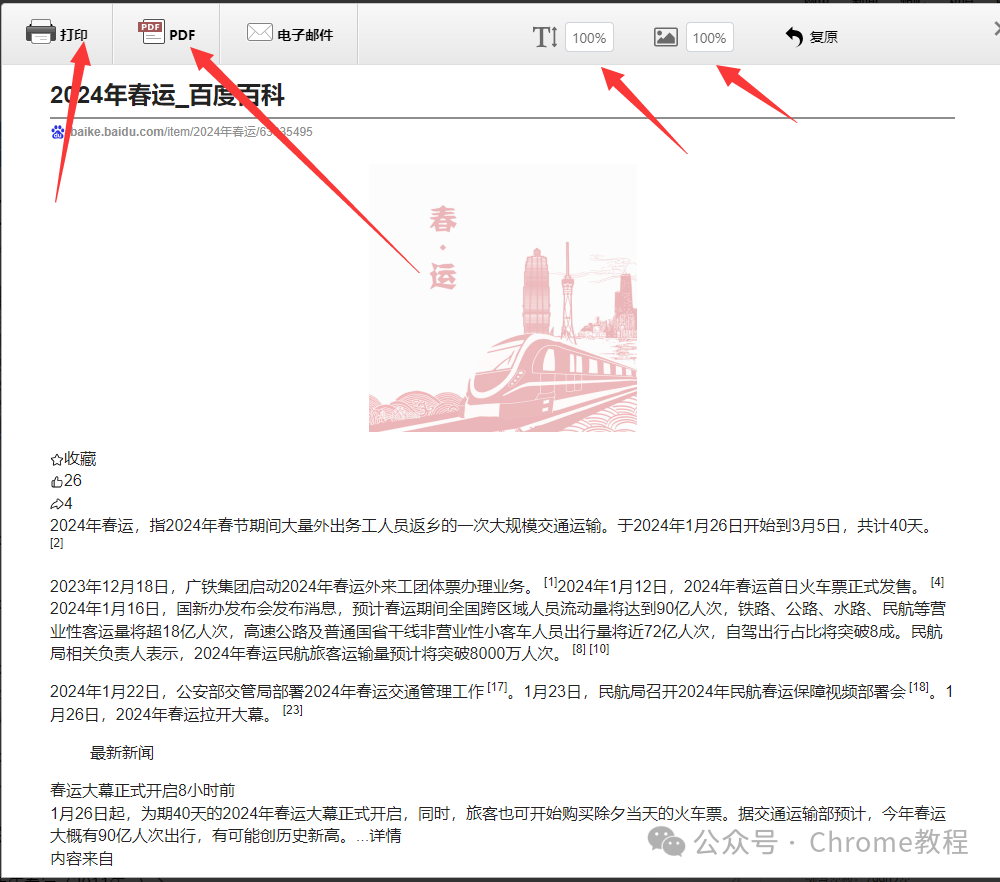
Task: Open citation reference [23]
Action: point(293,710)
